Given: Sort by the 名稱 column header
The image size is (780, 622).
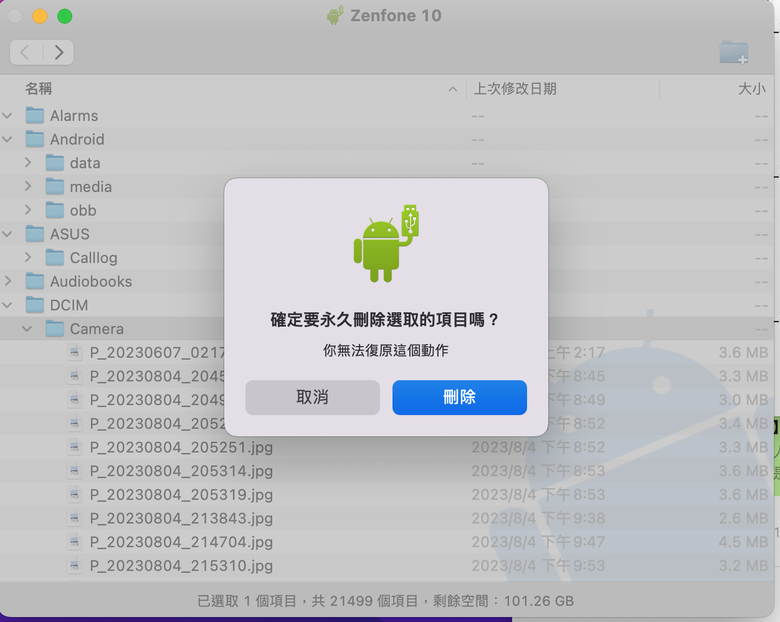Looking at the screenshot, I should pyautogui.click(x=39, y=89).
